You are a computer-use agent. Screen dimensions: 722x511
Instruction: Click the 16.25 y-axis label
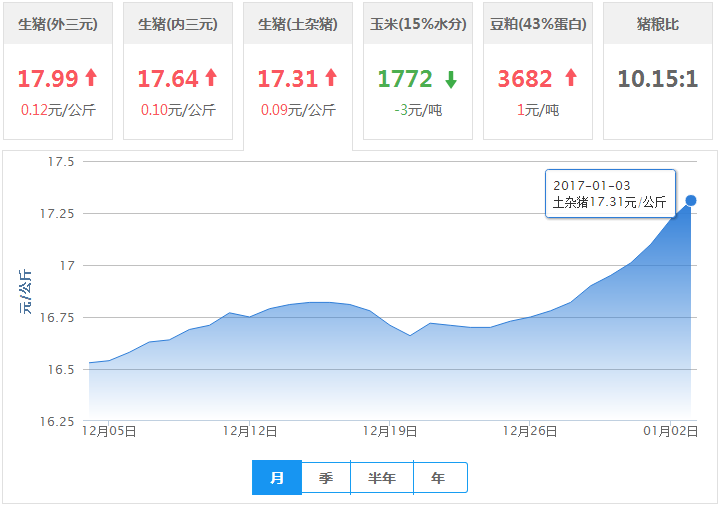[x=57, y=422]
